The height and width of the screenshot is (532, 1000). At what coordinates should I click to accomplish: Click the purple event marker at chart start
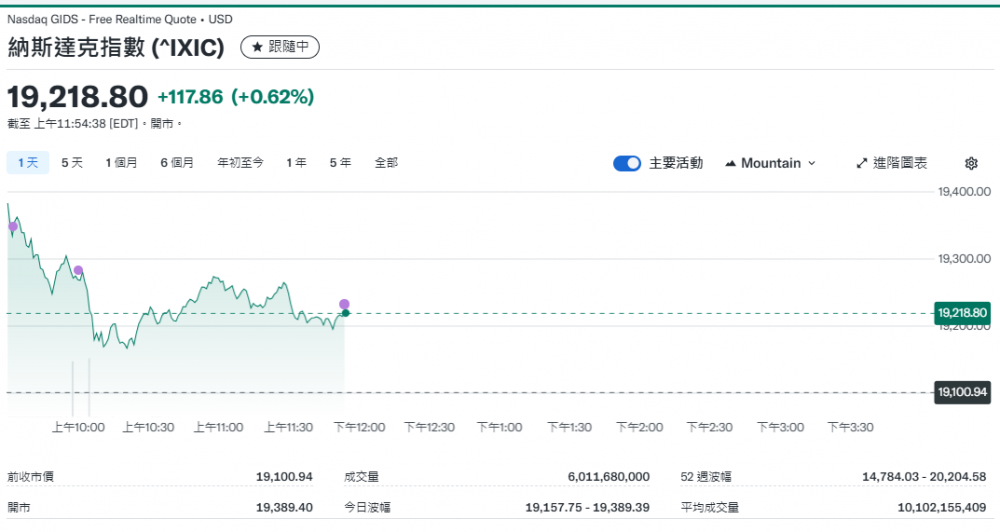click(13, 227)
